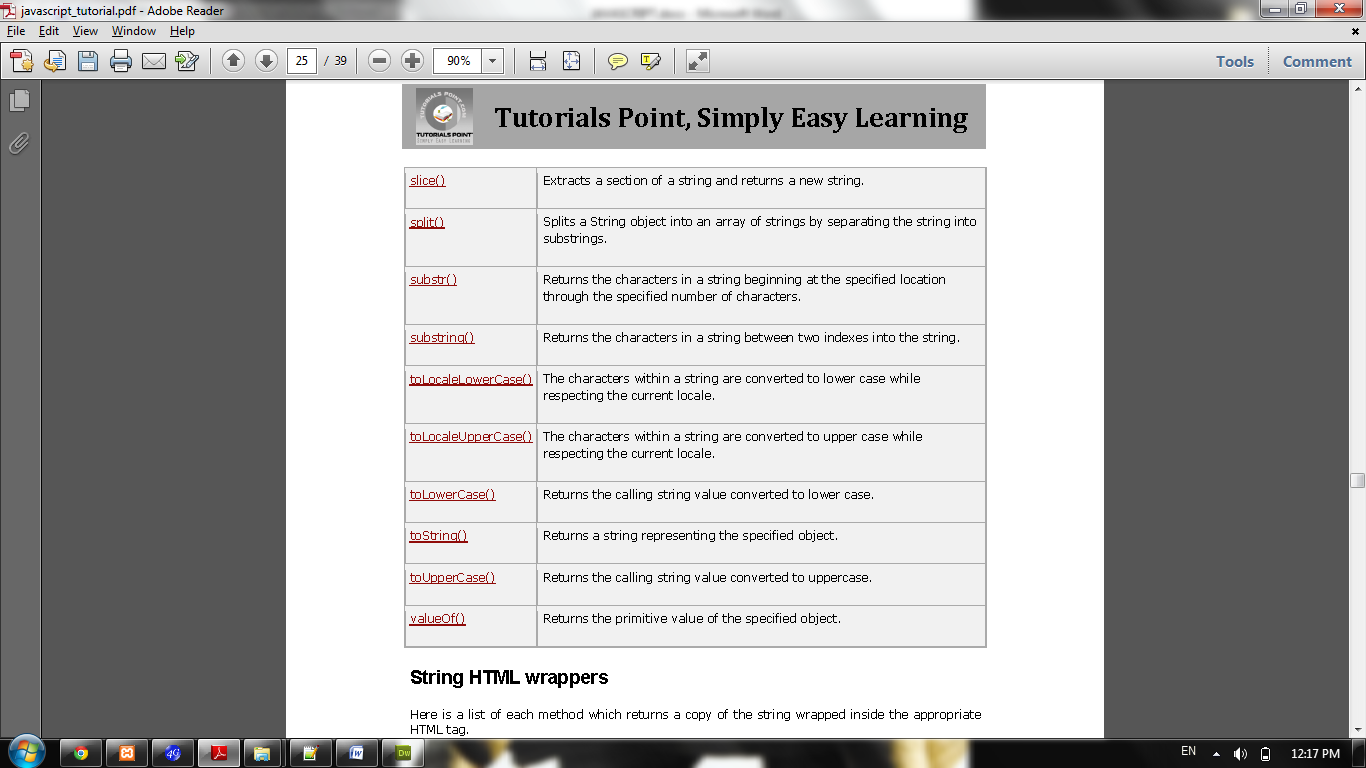
Task: Click the EN language indicator
Action: coord(1188,751)
